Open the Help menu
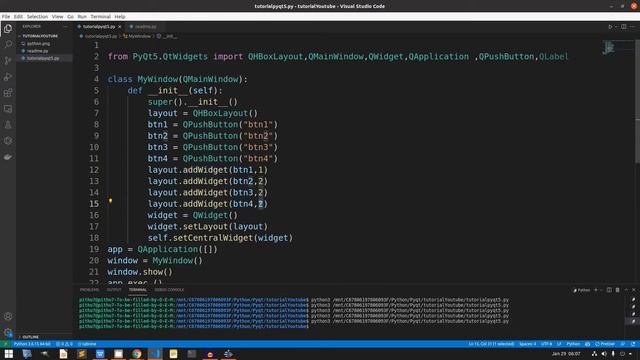 click(120, 17)
